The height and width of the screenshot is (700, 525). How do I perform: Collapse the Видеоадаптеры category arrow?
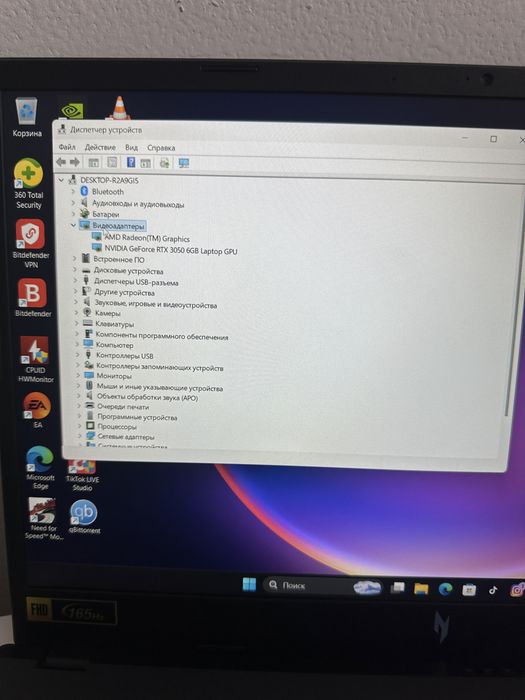pos(74,225)
